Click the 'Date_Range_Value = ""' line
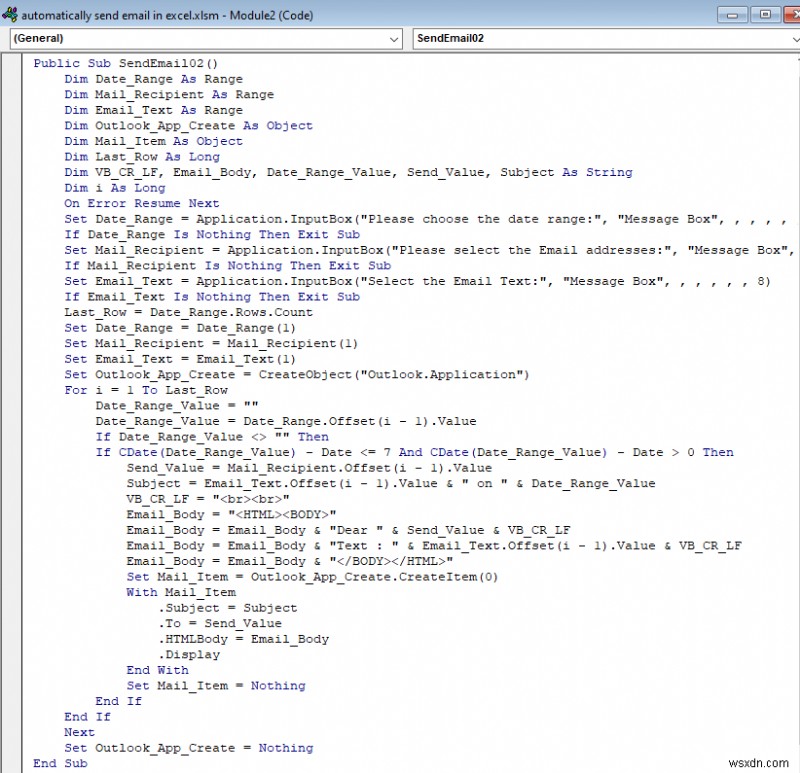The image size is (800, 773). pos(177,406)
